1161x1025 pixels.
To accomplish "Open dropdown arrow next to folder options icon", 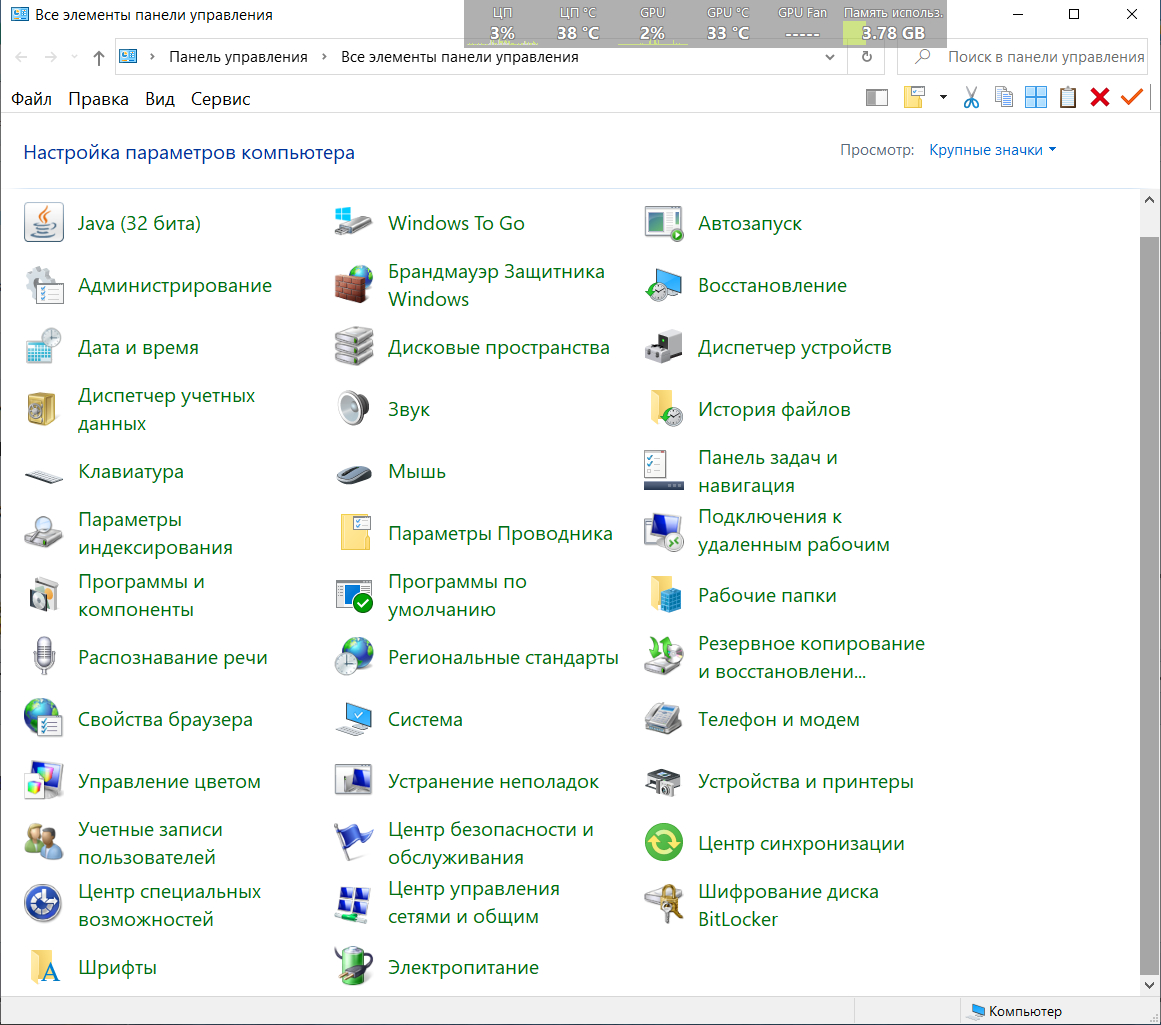I will click(943, 97).
